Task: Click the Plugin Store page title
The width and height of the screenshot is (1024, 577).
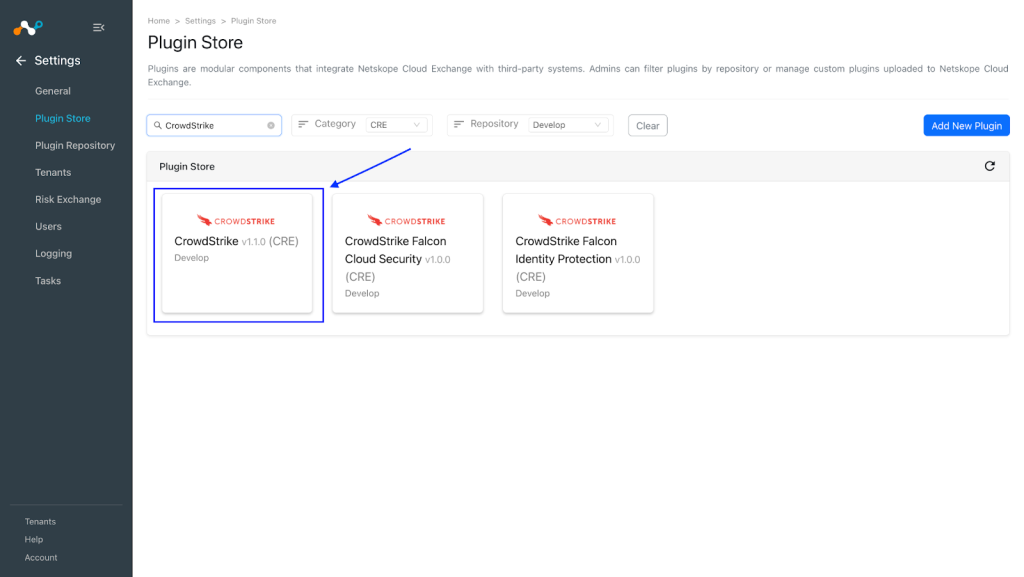Action: pos(195,42)
